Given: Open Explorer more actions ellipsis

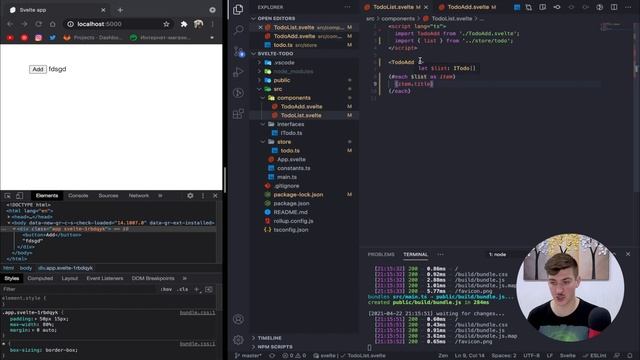Looking at the screenshot, I should 347,7.
